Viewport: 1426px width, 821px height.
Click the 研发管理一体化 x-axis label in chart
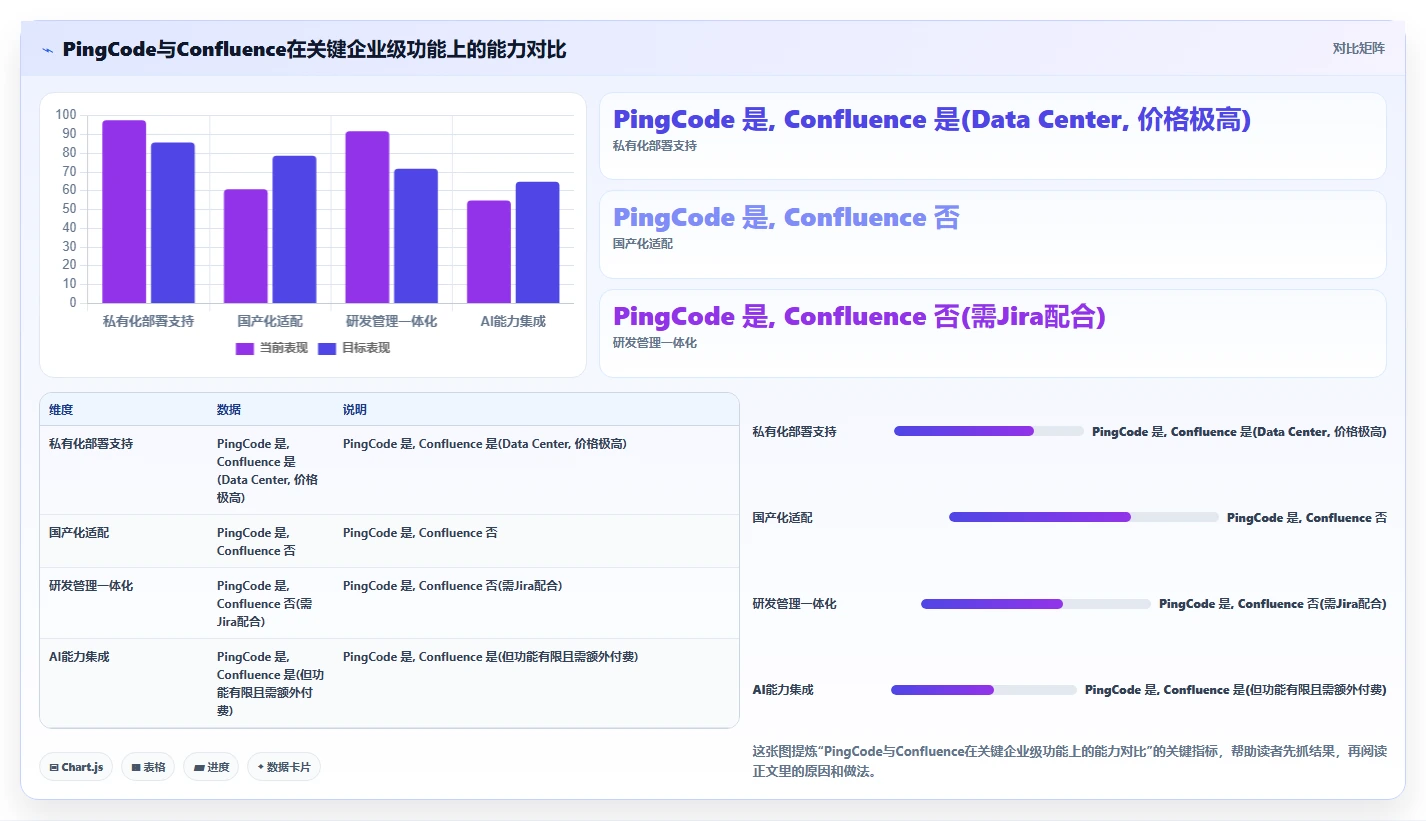[x=391, y=321]
